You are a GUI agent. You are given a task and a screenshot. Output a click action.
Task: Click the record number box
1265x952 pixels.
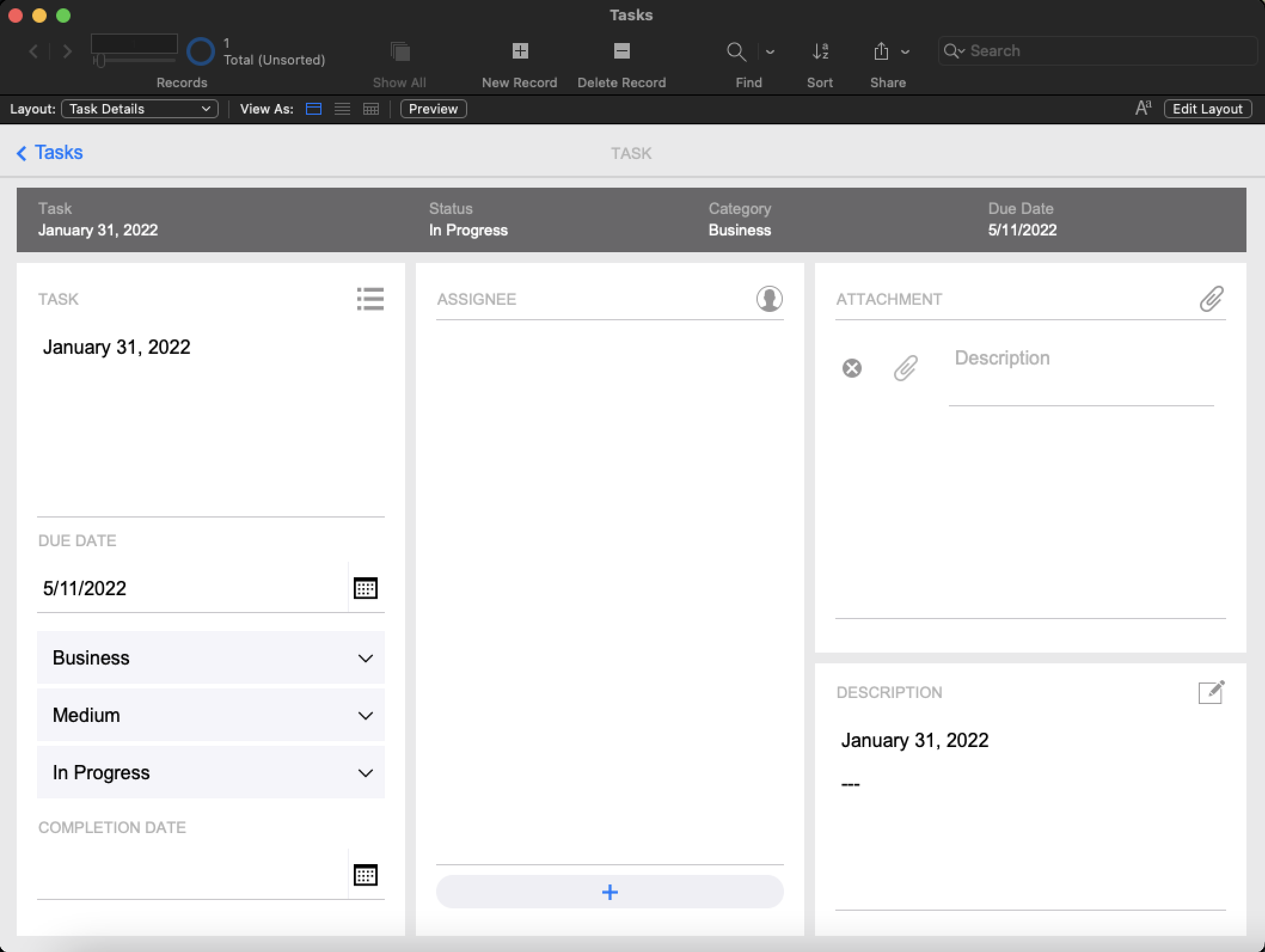point(134,44)
